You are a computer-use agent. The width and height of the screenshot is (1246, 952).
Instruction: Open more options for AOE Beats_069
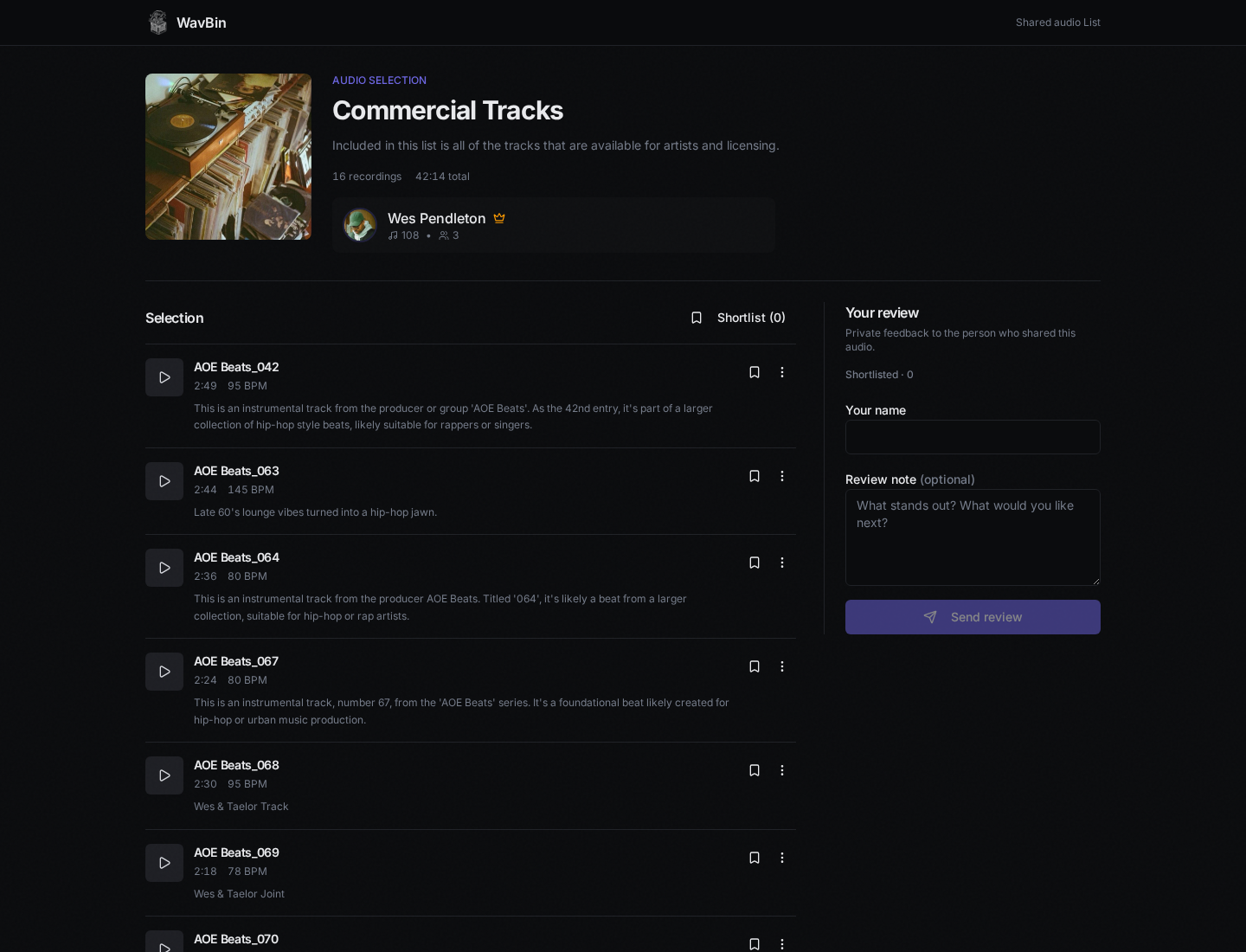782,858
